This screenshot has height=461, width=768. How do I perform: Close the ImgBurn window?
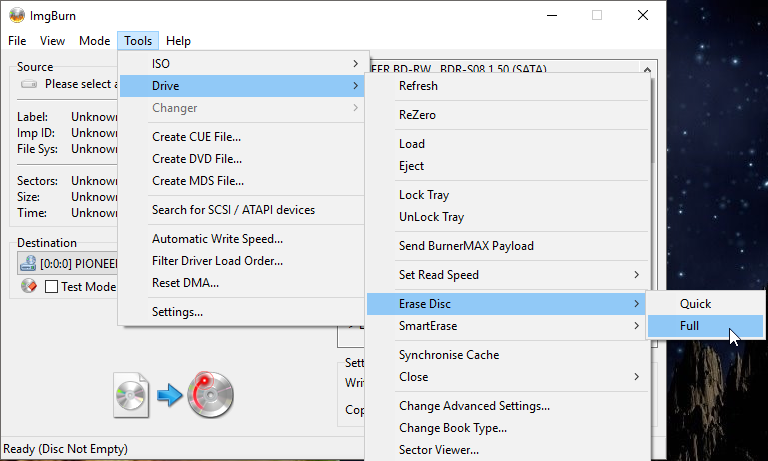pyautogui.click(x=643, y=16)
